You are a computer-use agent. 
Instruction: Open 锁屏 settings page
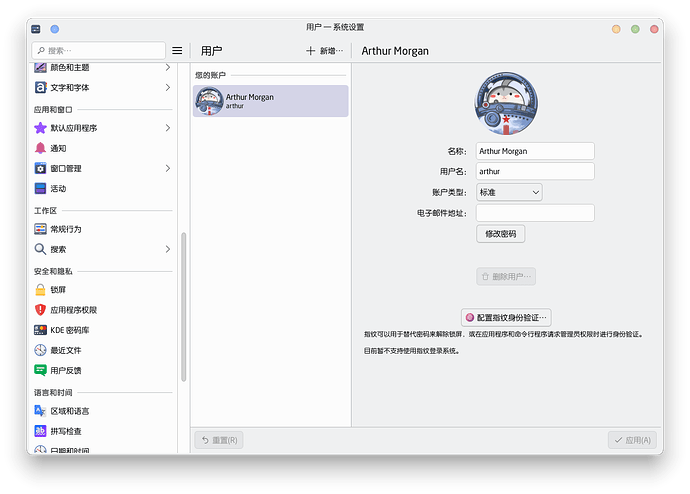103,290
